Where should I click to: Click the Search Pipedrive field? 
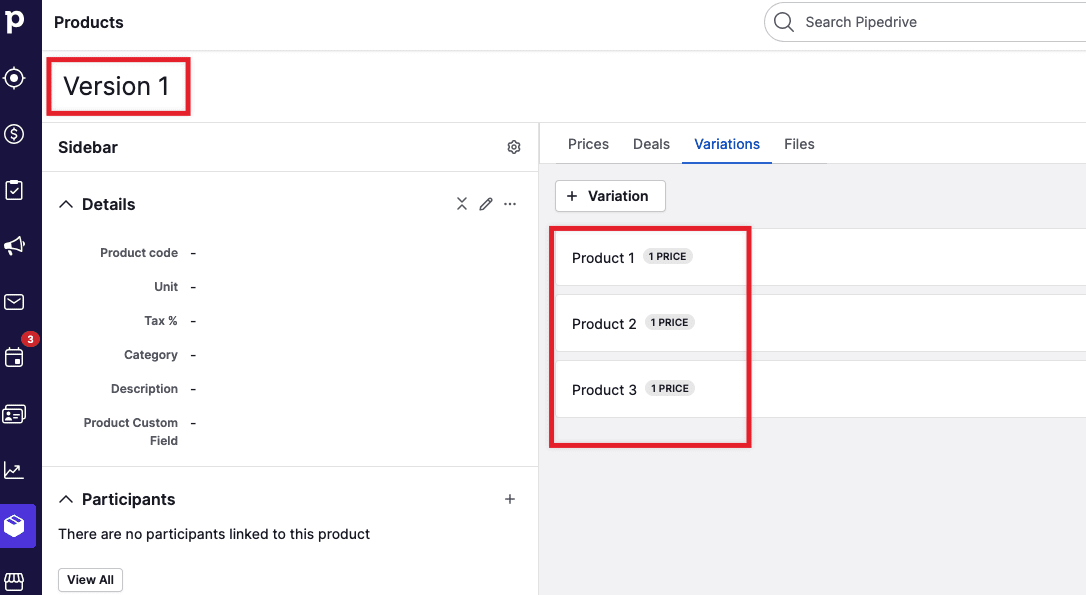click(x=930, y=22)
